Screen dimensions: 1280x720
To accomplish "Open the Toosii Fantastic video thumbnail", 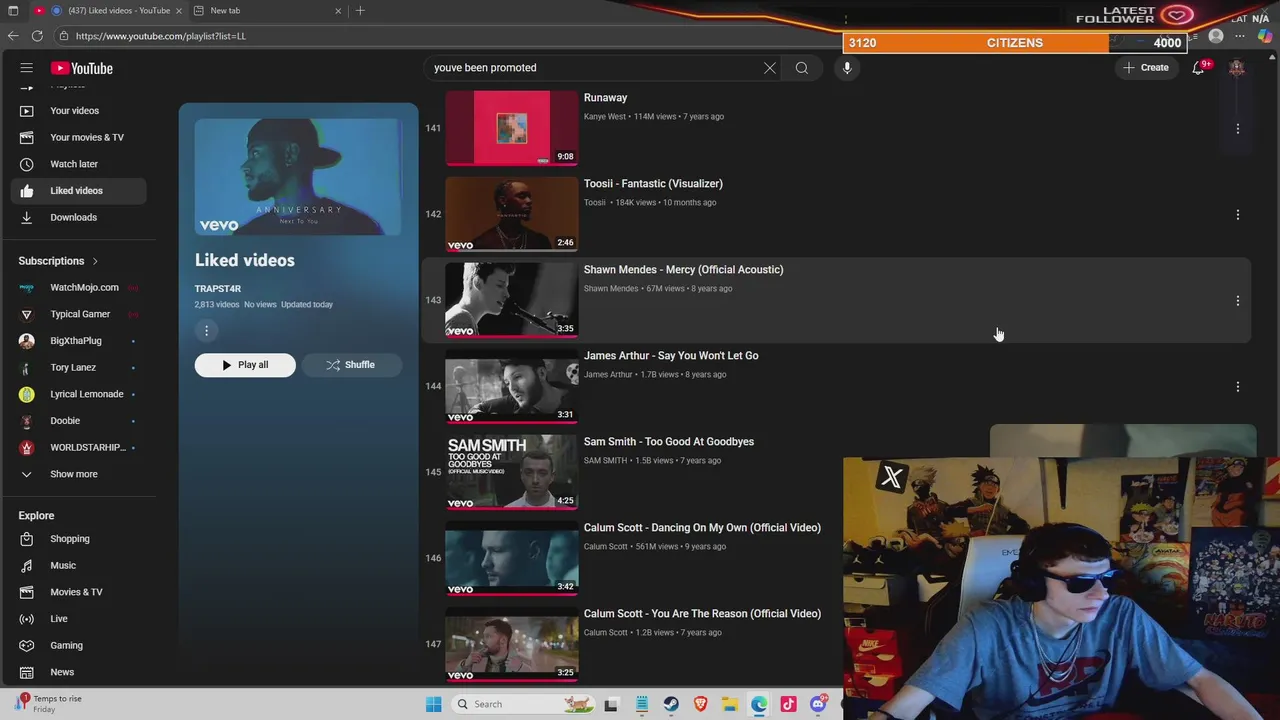I will pyautogui.click(x=511, y=214).
